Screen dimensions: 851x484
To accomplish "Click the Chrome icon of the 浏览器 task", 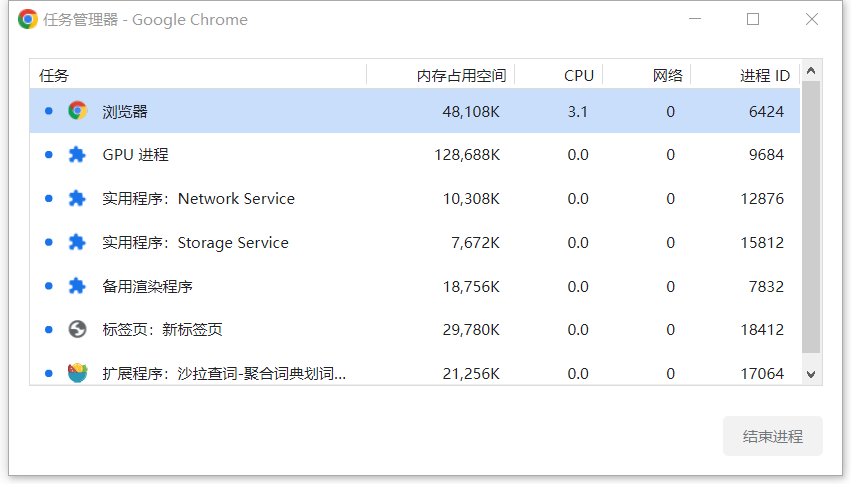I will tap(77, 111).
